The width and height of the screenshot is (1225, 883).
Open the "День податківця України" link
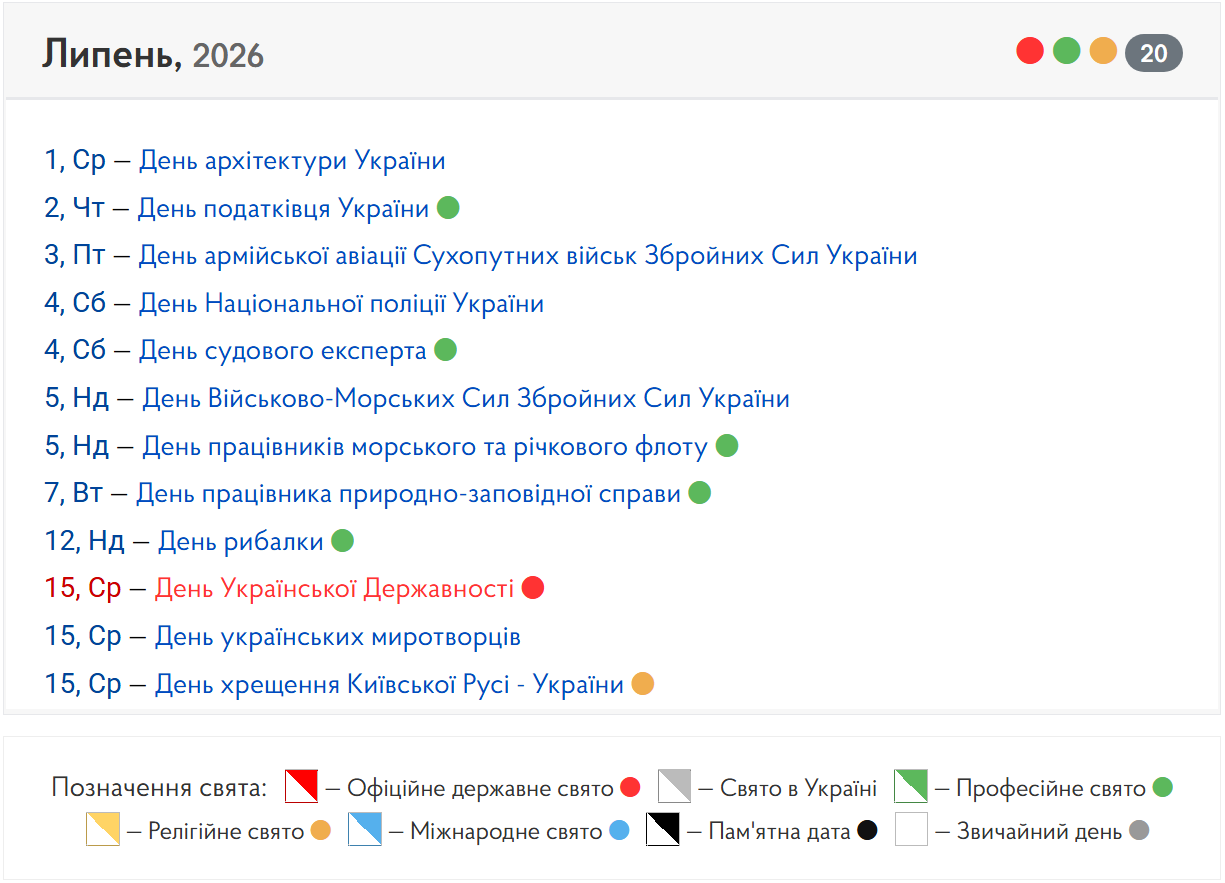[x=283, y=209]
